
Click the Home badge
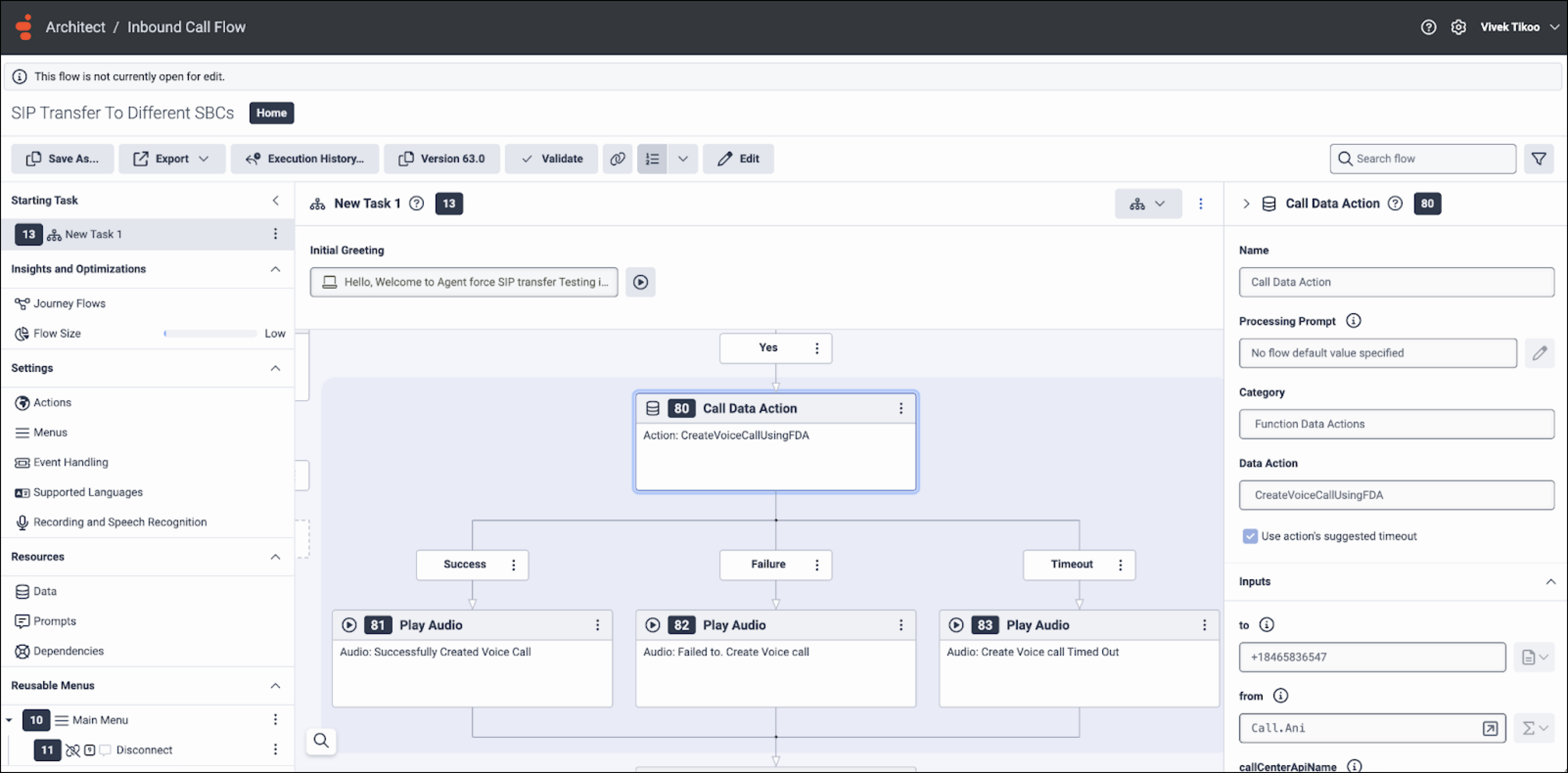(272, 113)
